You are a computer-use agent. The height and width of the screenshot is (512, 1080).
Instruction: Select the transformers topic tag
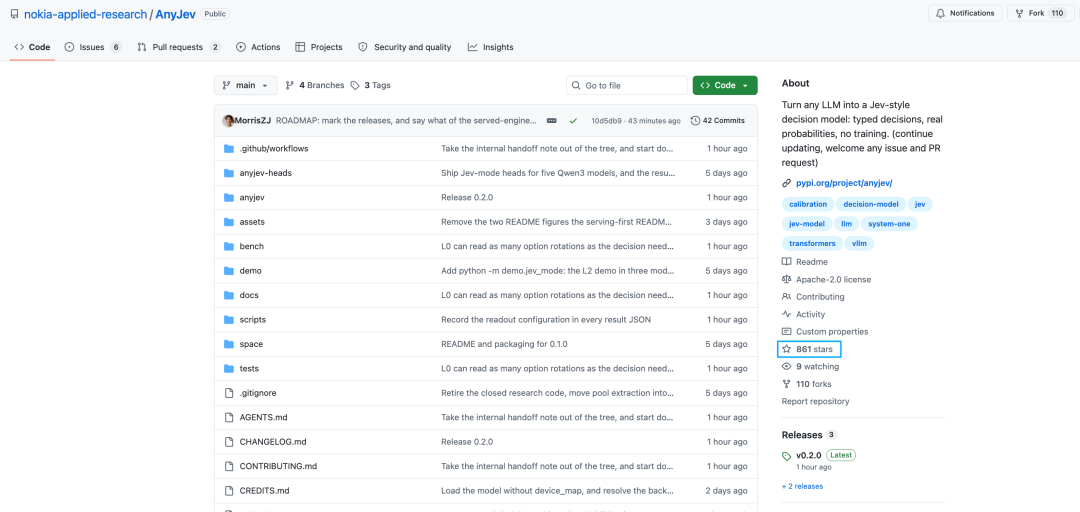click(x=812, y=243)
